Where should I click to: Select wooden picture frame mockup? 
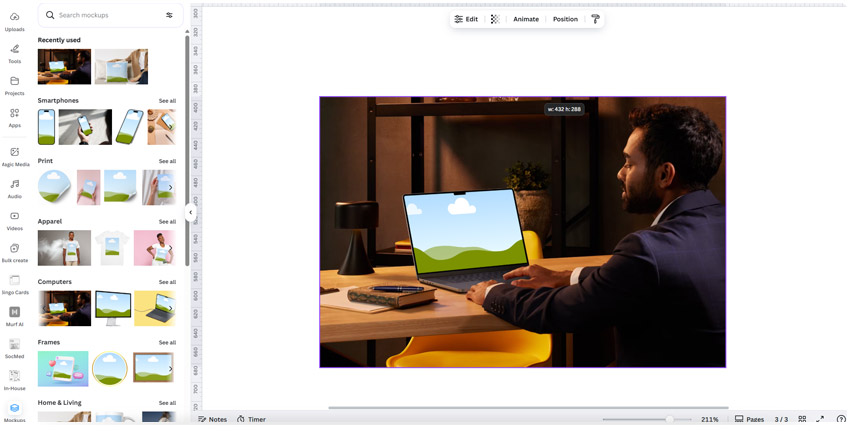153,369
